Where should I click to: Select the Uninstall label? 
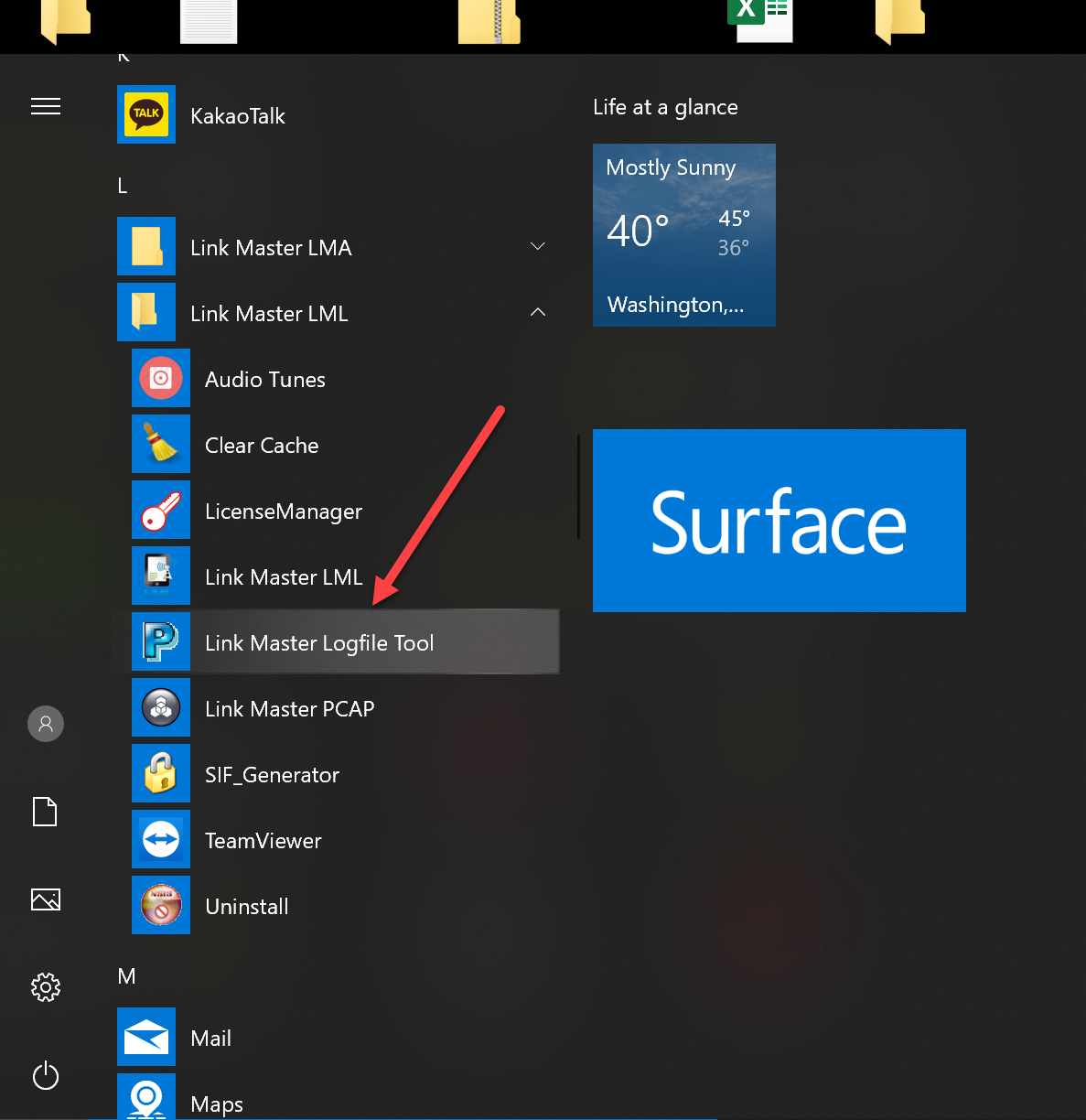(x=247, y=907)
